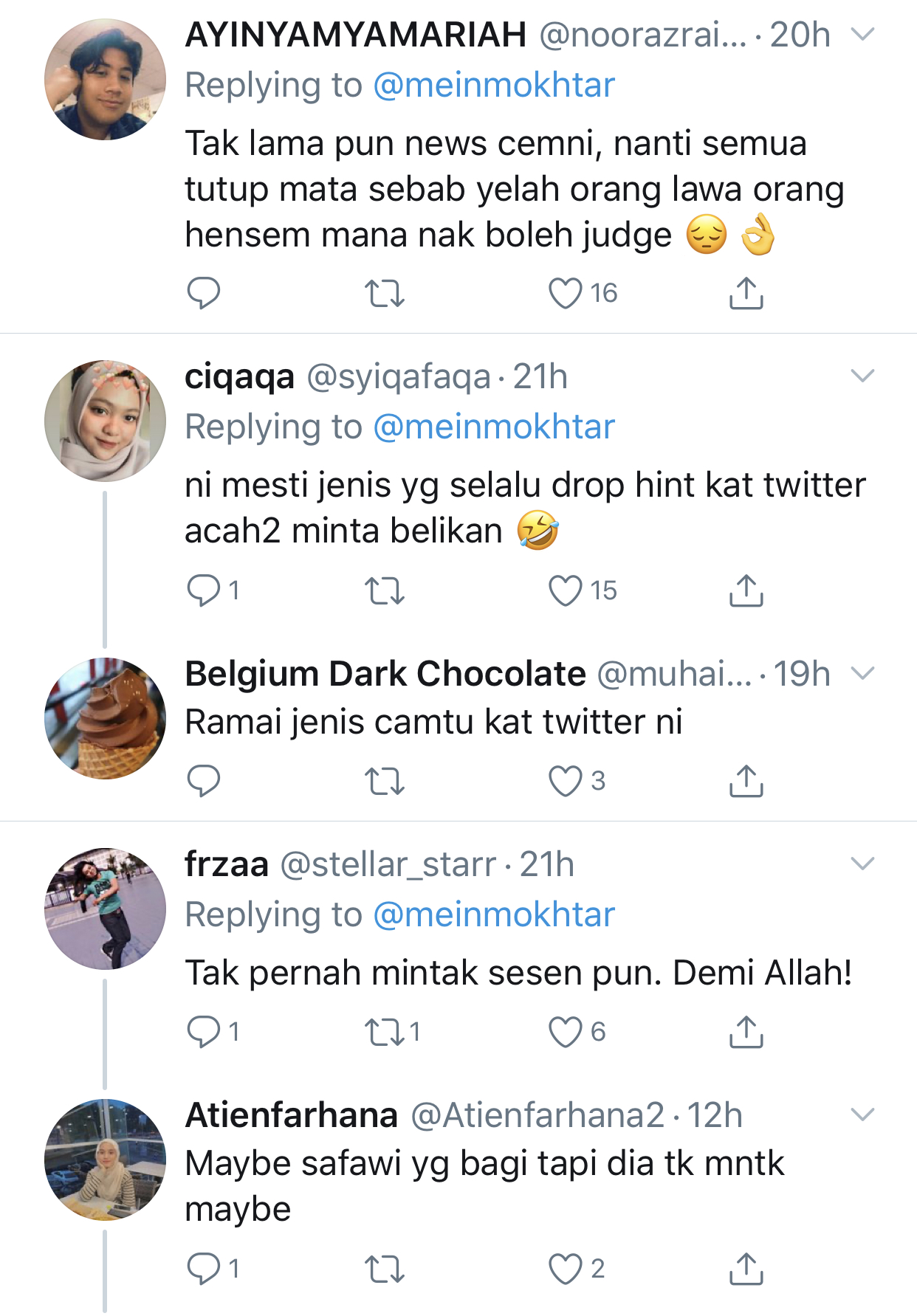Like AYINYAMYAMARIAH's tweet with 16 likes
Screen dimensions: 917x1316
pyautogui.click(x=566, y=293)
